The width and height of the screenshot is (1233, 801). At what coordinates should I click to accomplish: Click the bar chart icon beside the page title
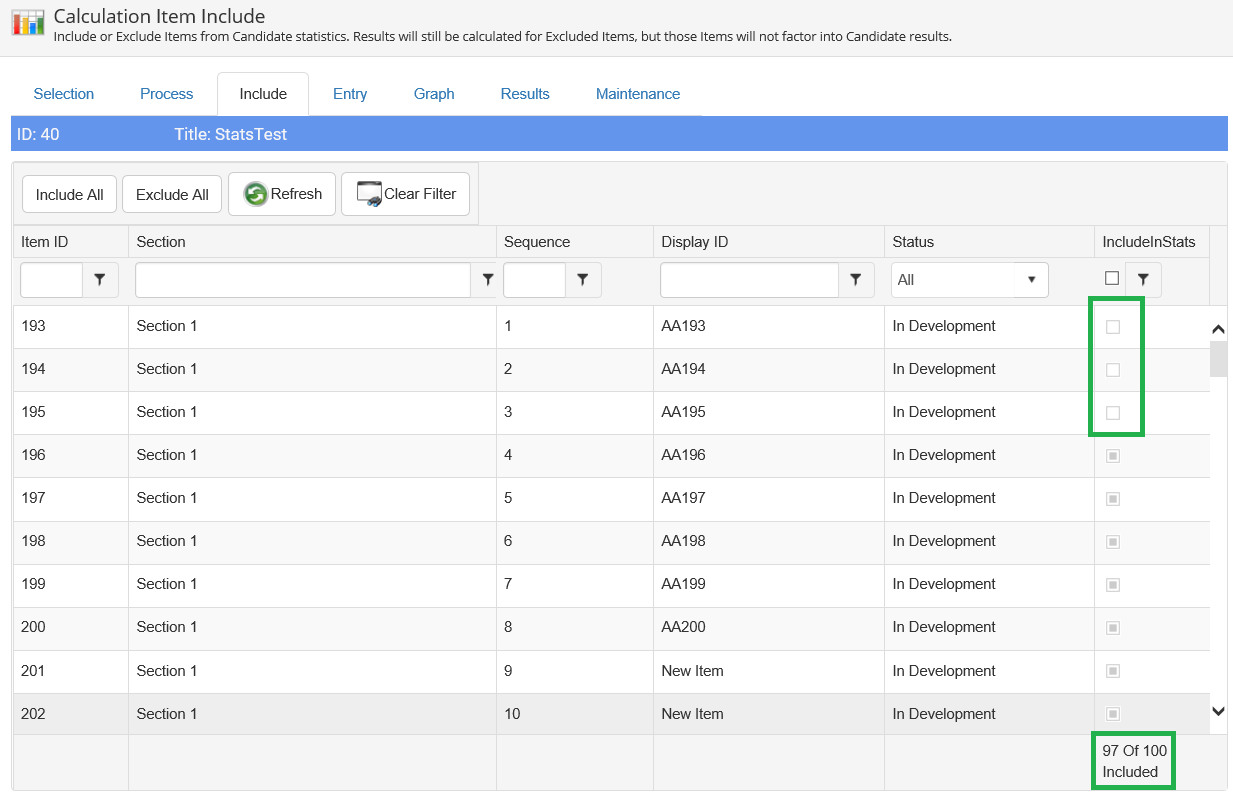tap(28, 24)
